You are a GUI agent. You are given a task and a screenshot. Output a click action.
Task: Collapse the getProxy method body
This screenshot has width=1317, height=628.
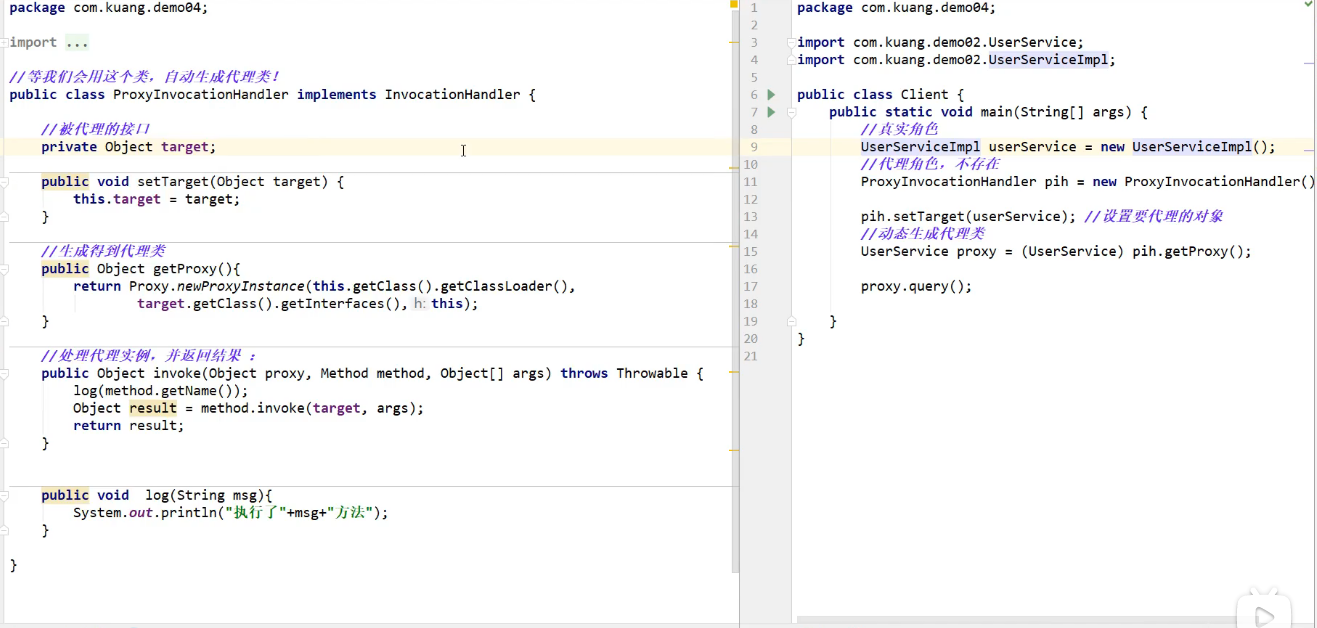point(5,269)
